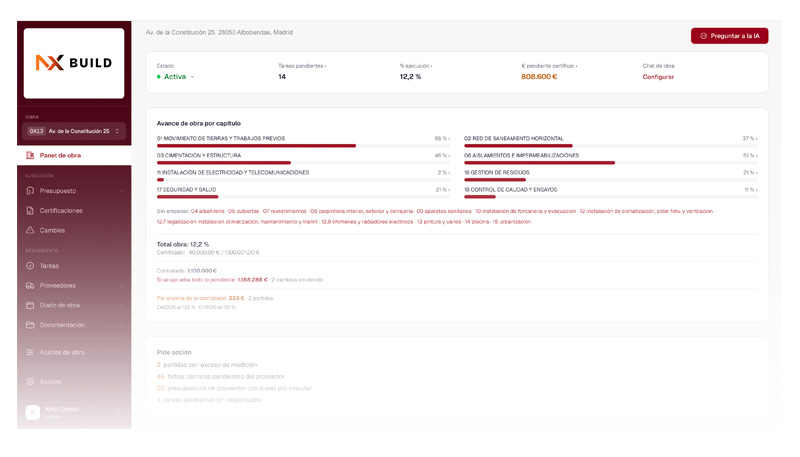
Task: Open the Activa estado dropdown
Action: (176, 77)
